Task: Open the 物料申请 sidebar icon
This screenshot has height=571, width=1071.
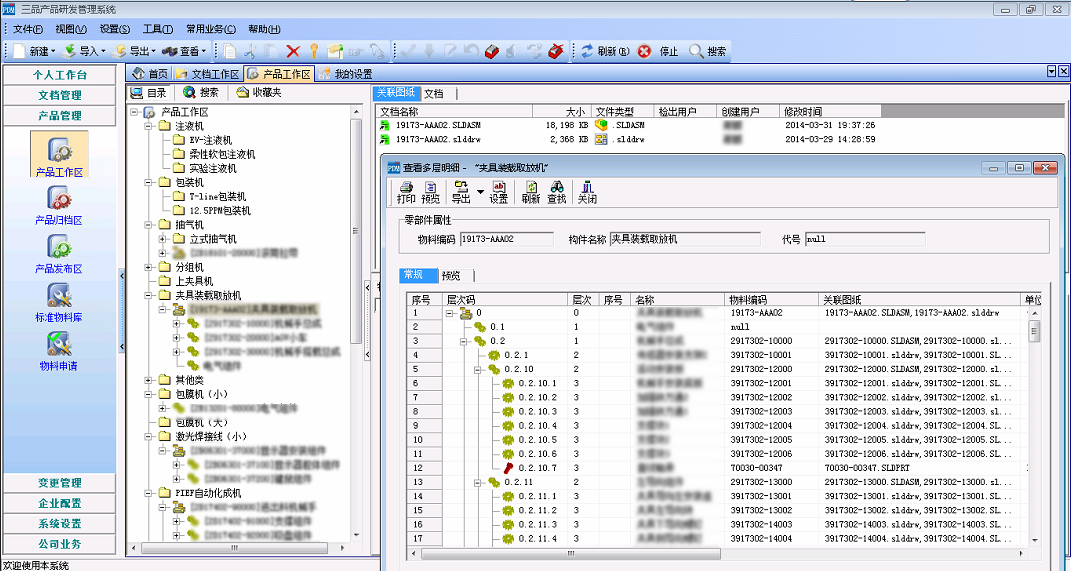Action: click(58, 347)
